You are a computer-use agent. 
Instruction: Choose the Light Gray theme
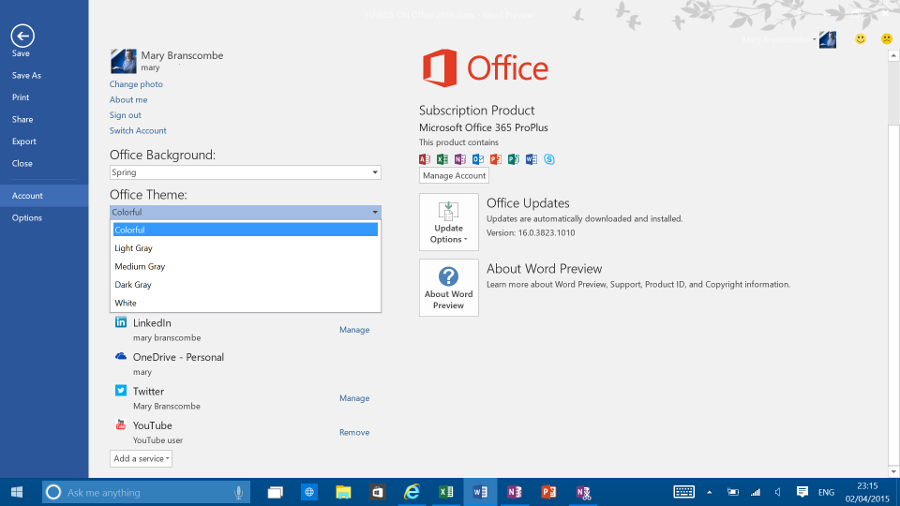(x=245, y=248)
